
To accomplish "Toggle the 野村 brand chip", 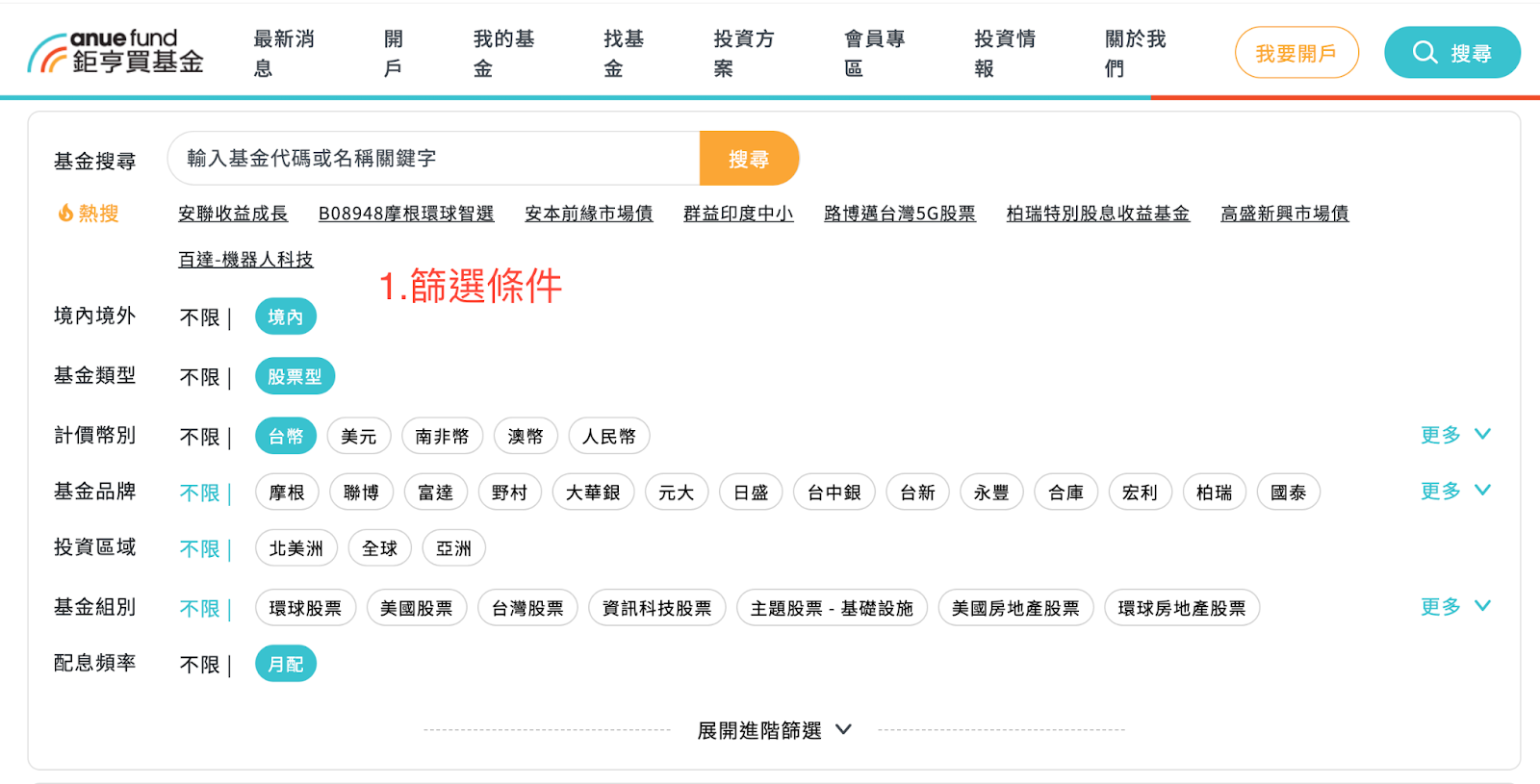I will [x=510, y=492].
